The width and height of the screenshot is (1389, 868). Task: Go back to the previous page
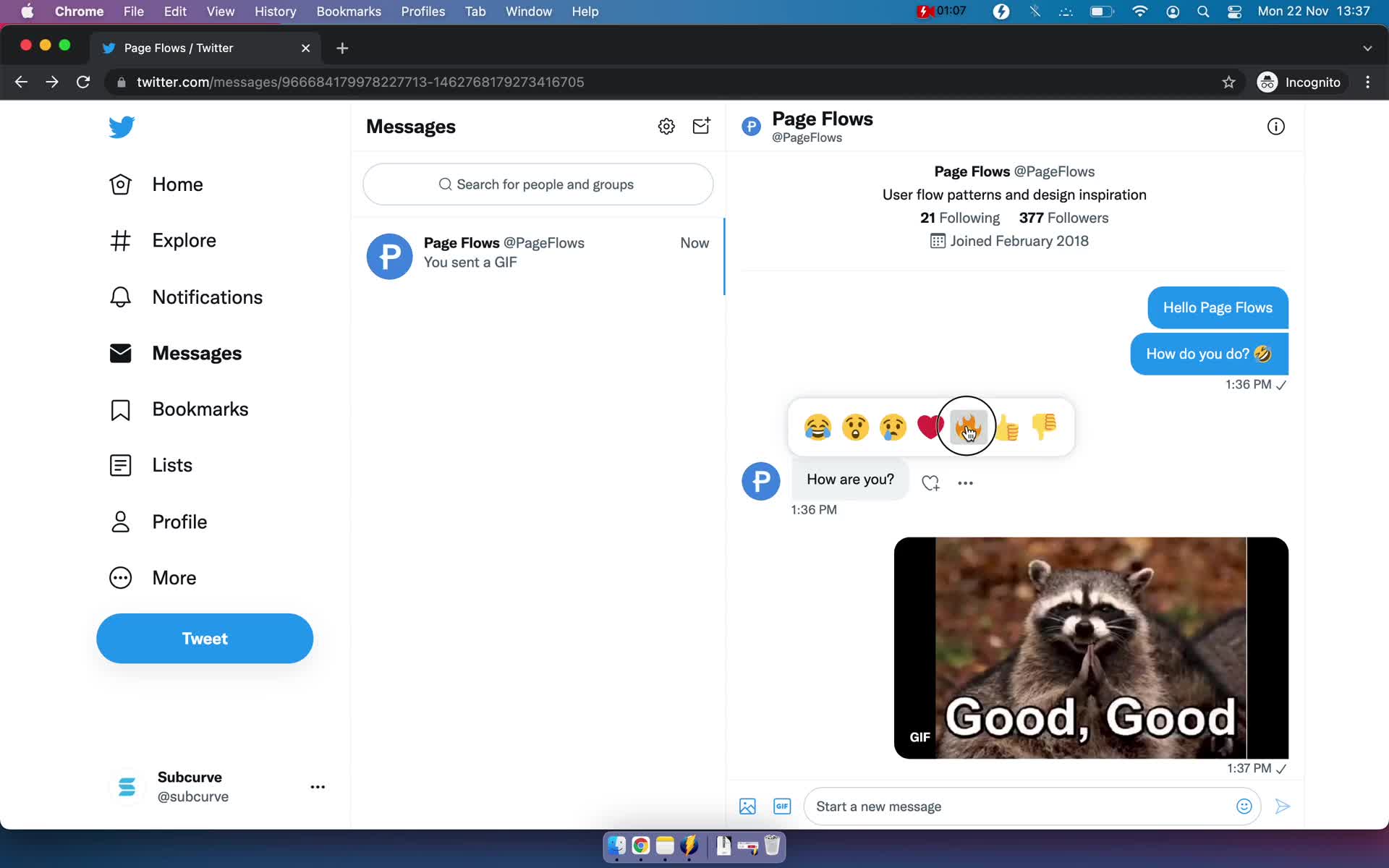(x=21, y=82)
